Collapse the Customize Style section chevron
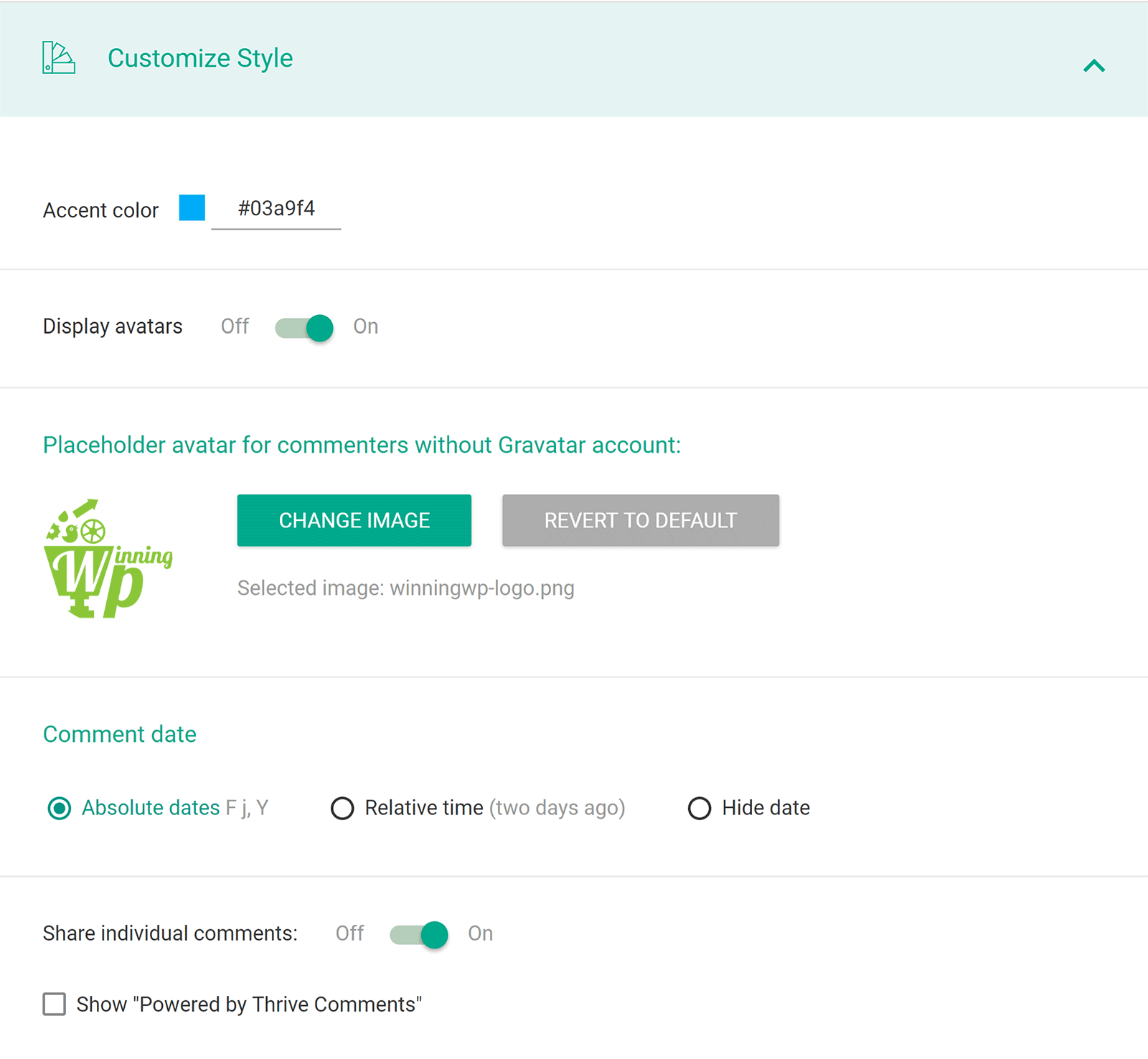 point(1093,66)
